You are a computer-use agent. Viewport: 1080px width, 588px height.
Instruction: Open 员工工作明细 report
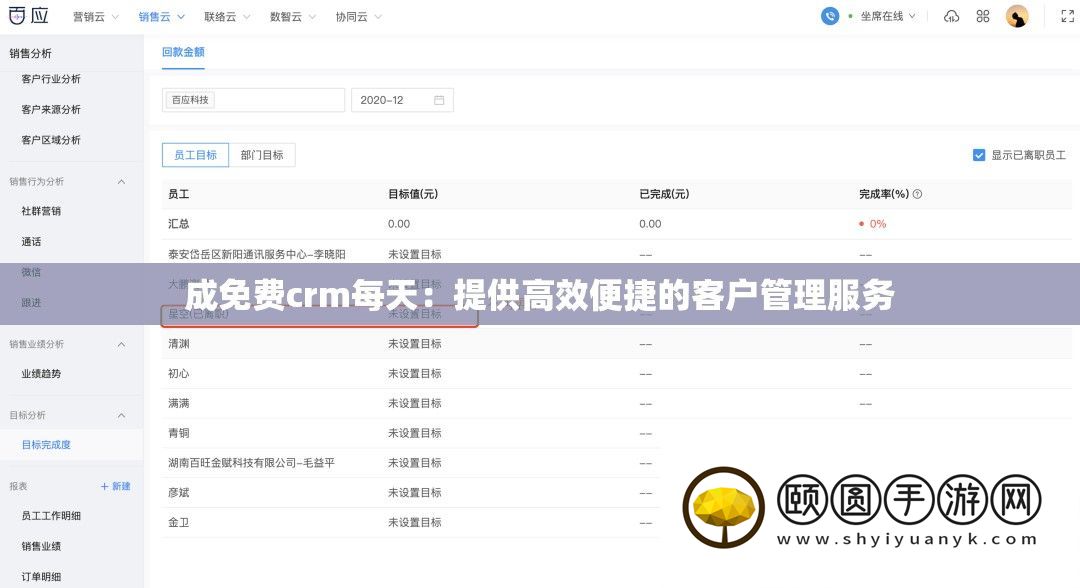pos(51,516)
